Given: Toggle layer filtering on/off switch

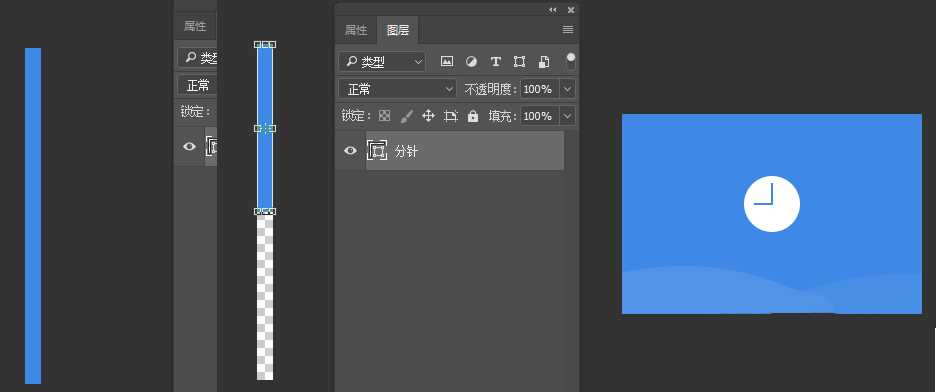Looking at the screenshot, I should click(571, 61).
